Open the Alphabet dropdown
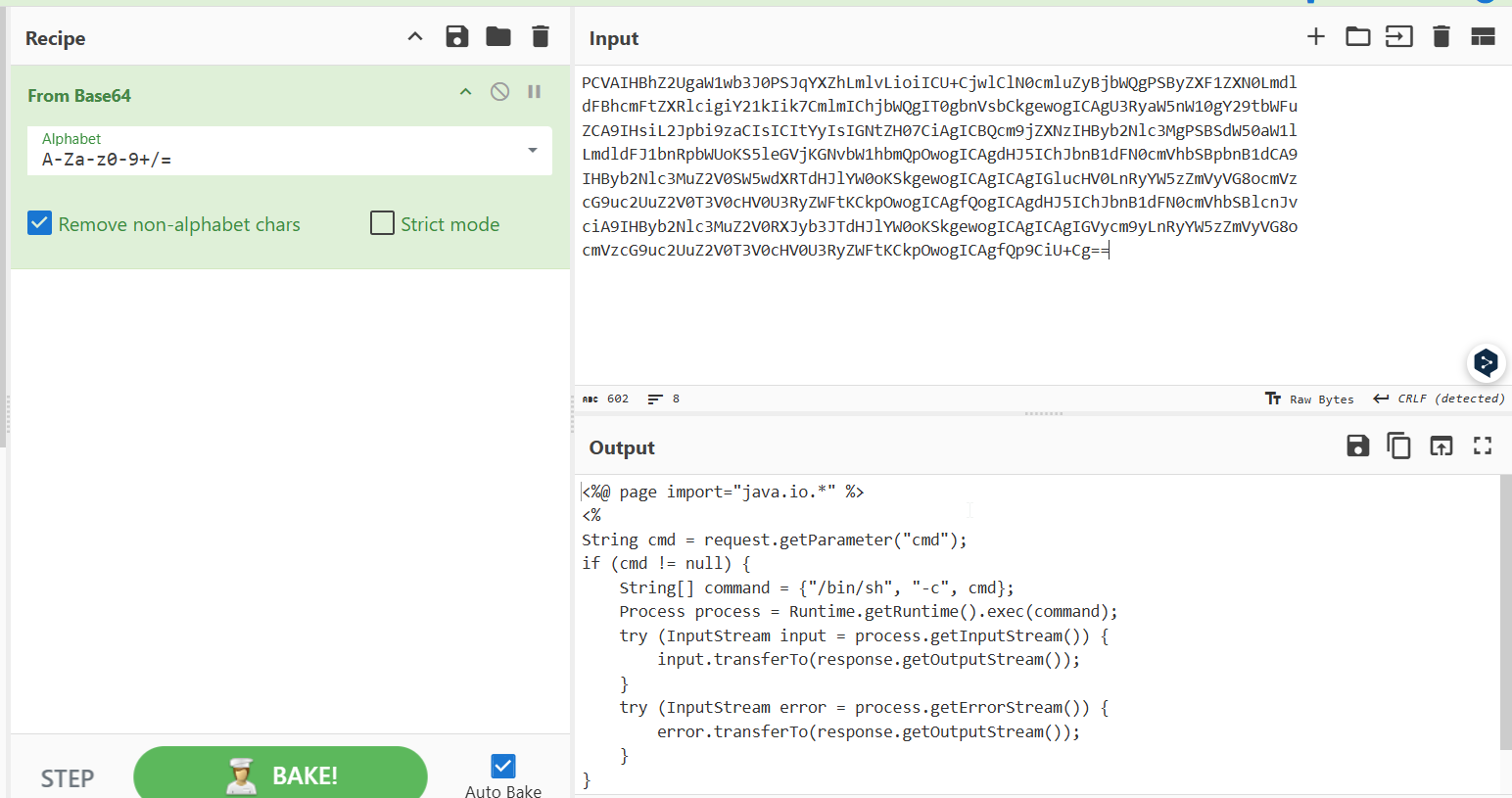The width and height of the screenshot is (1512, 798). 533,151
